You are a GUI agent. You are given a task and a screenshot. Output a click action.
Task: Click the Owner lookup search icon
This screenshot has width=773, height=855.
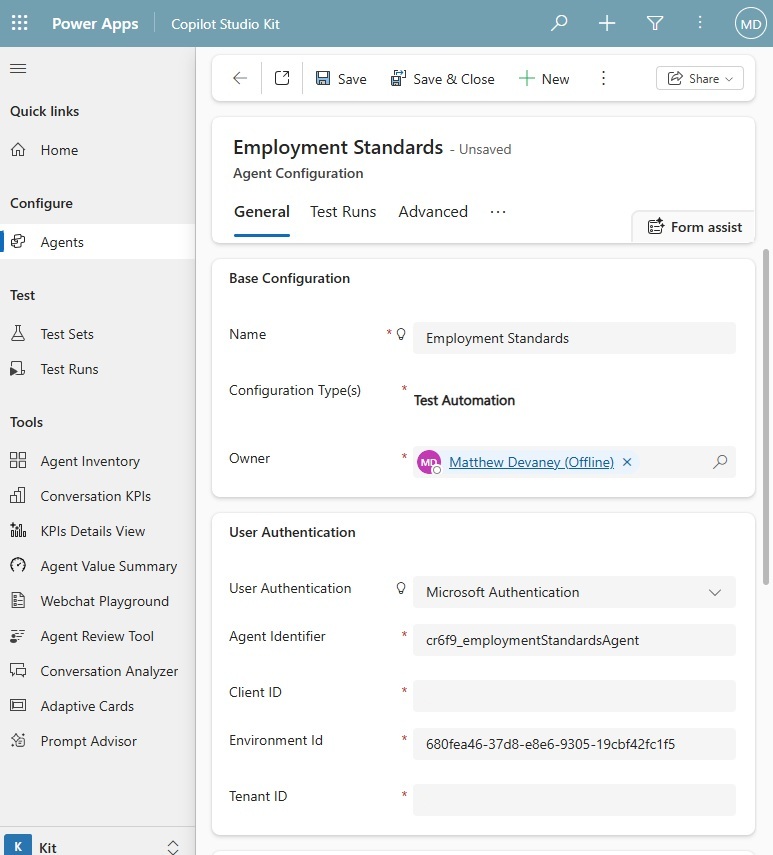coord(719,462)
